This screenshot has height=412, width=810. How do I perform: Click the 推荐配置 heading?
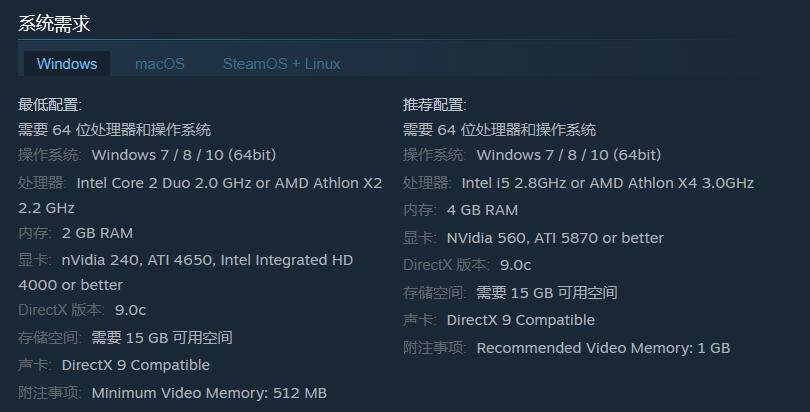point(435,105)
